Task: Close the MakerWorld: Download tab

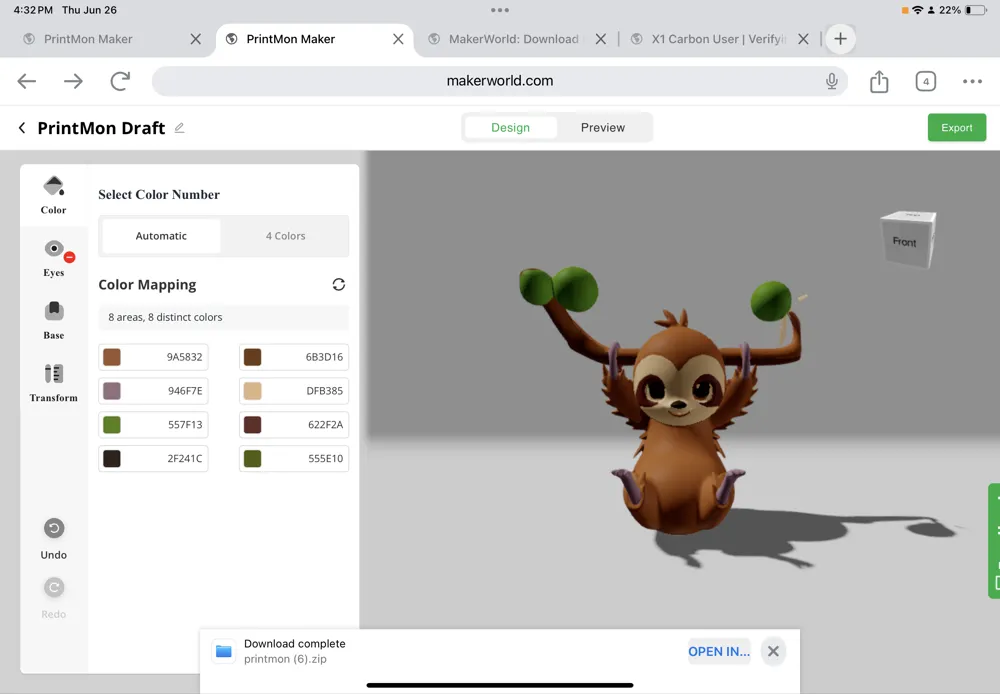Action: 601,39
